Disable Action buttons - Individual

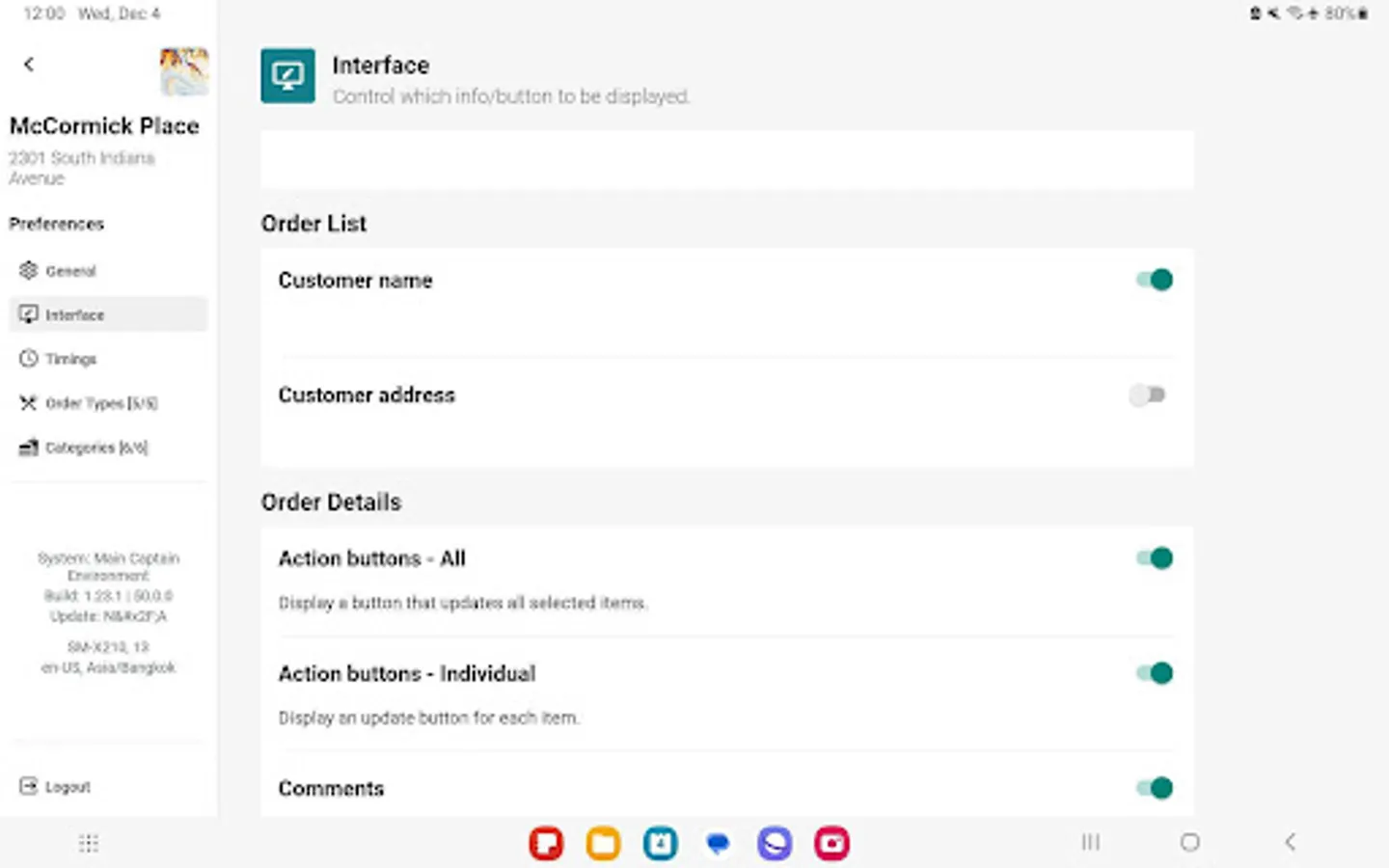coord(1154,672)
